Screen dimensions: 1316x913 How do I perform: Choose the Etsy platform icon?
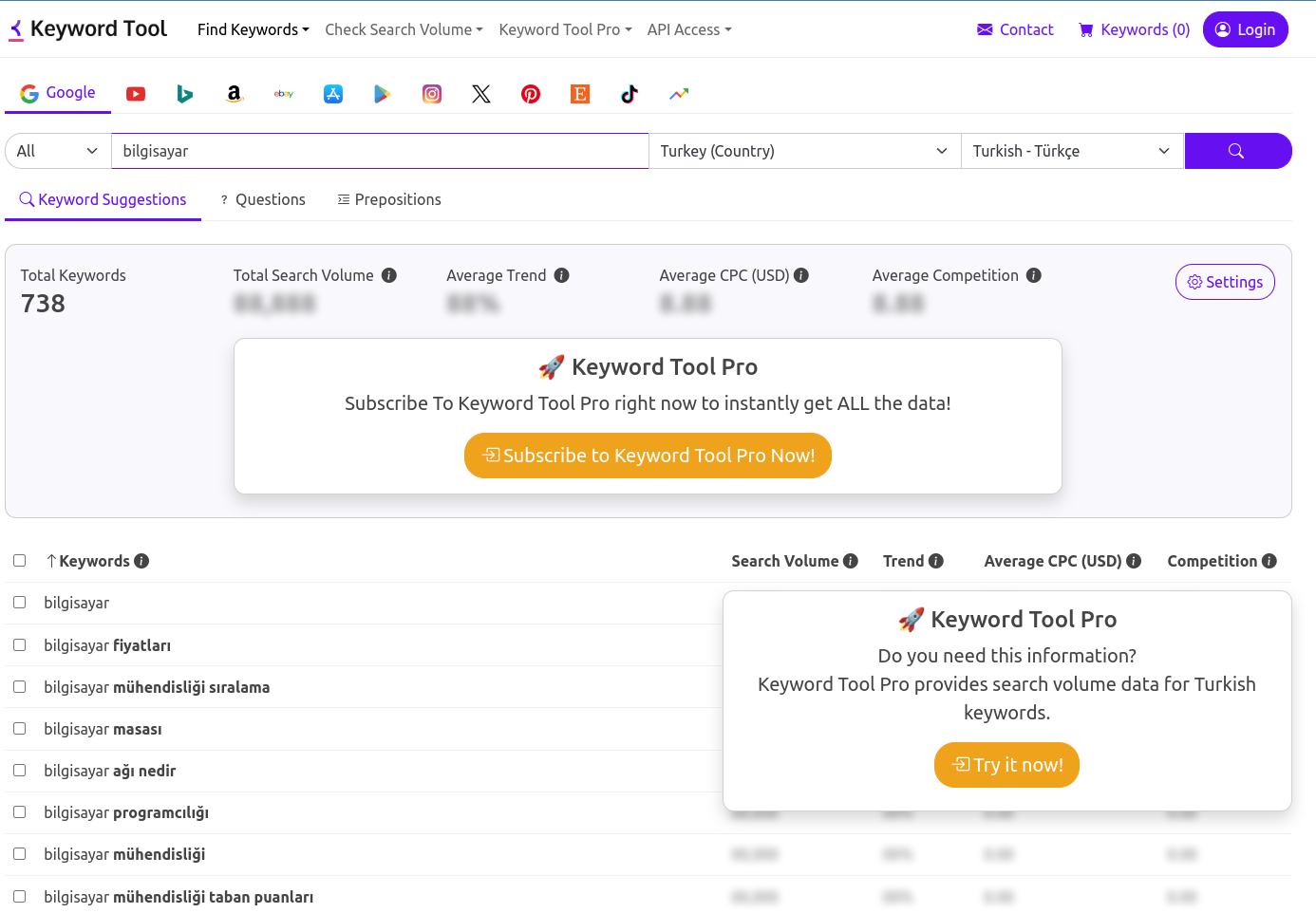[x=580, y=94]
